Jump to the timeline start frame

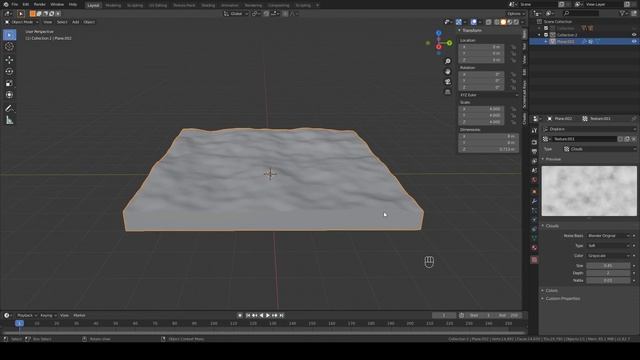click(248, 316)
